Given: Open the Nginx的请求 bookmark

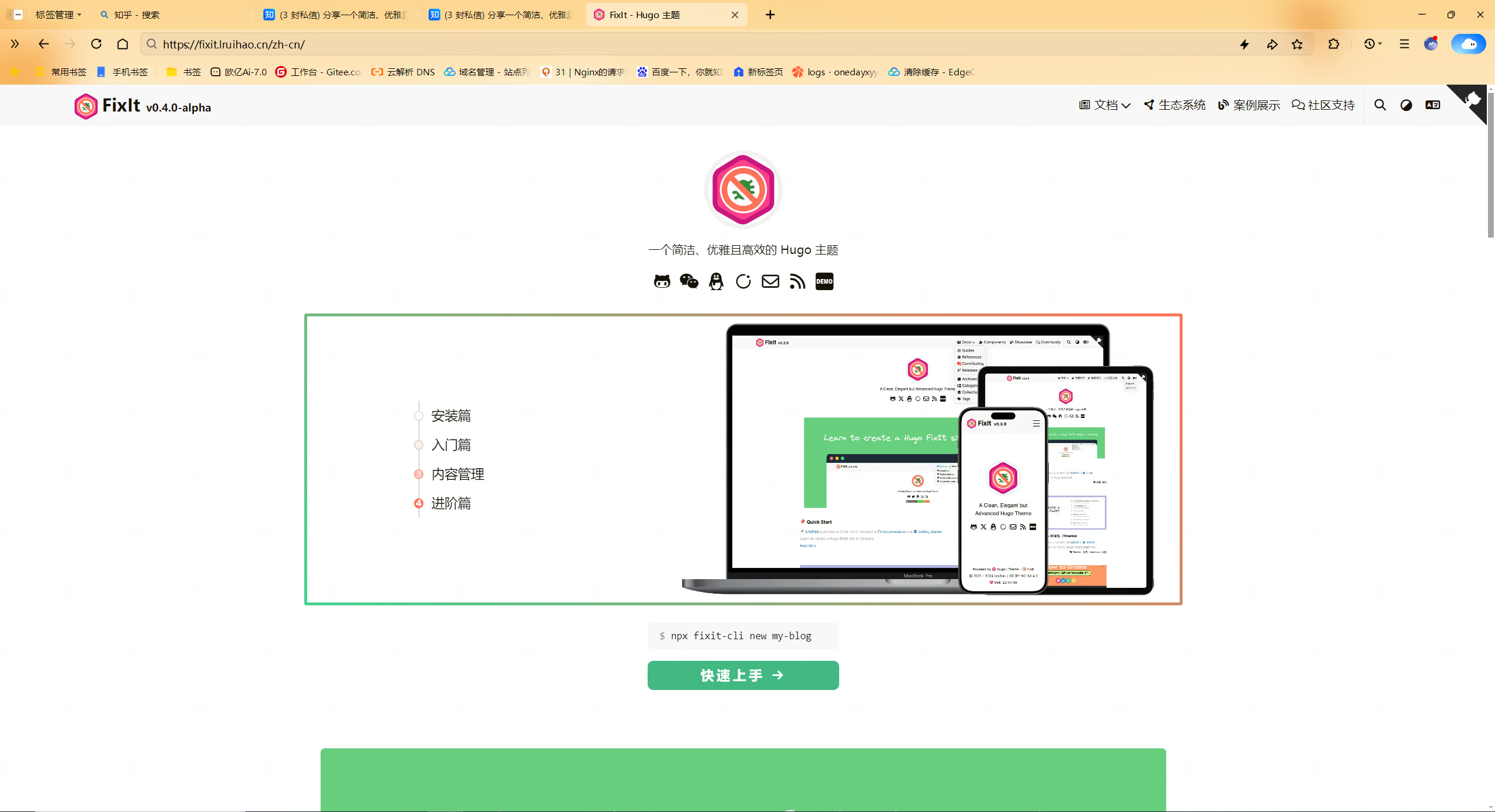Looking at the screenshot, I should [583, 72].
